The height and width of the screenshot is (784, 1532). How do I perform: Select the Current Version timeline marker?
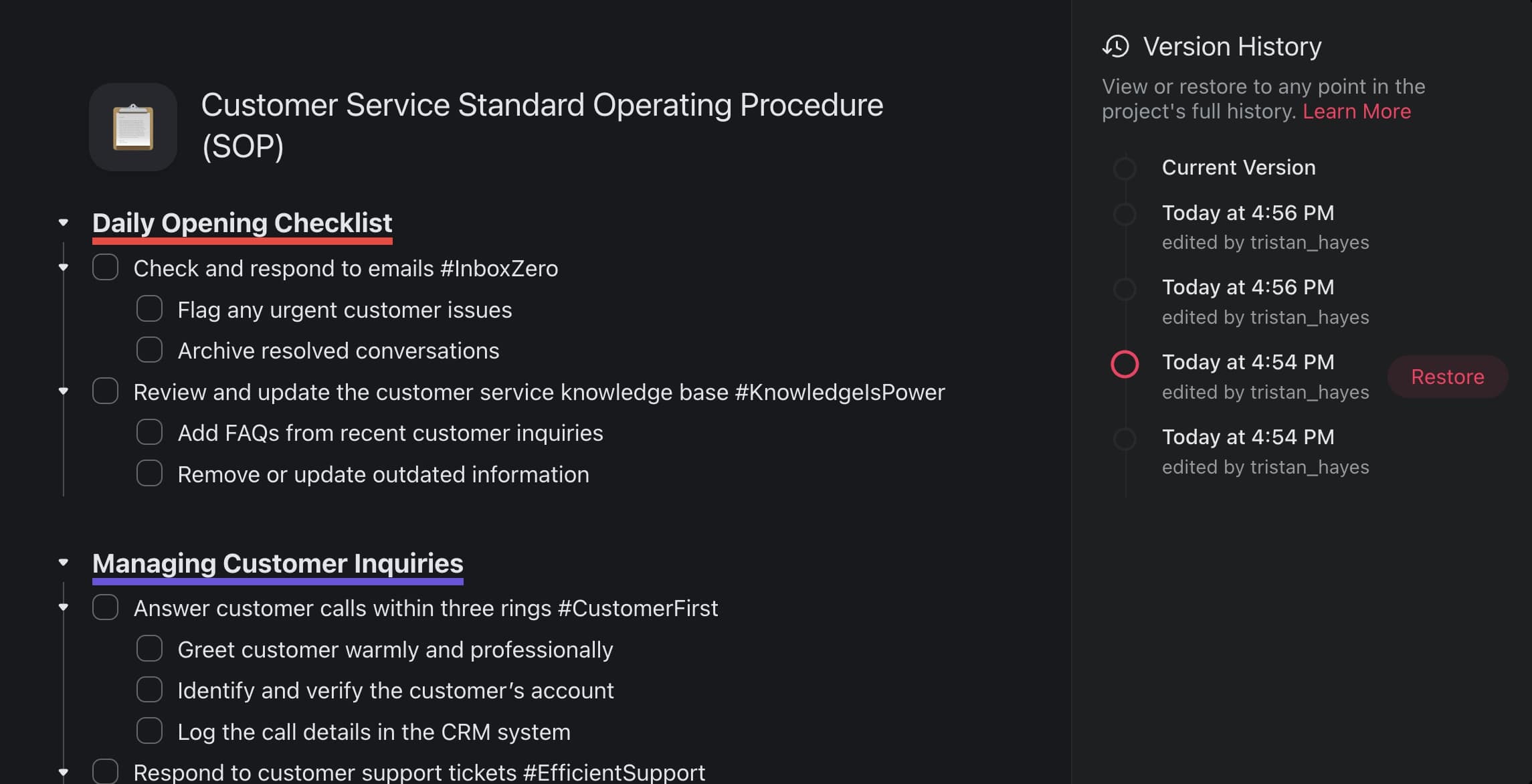[1125, 168]
